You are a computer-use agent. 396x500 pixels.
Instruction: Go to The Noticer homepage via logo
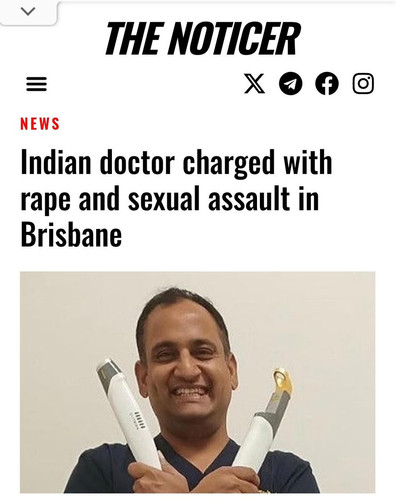point(202,38)
